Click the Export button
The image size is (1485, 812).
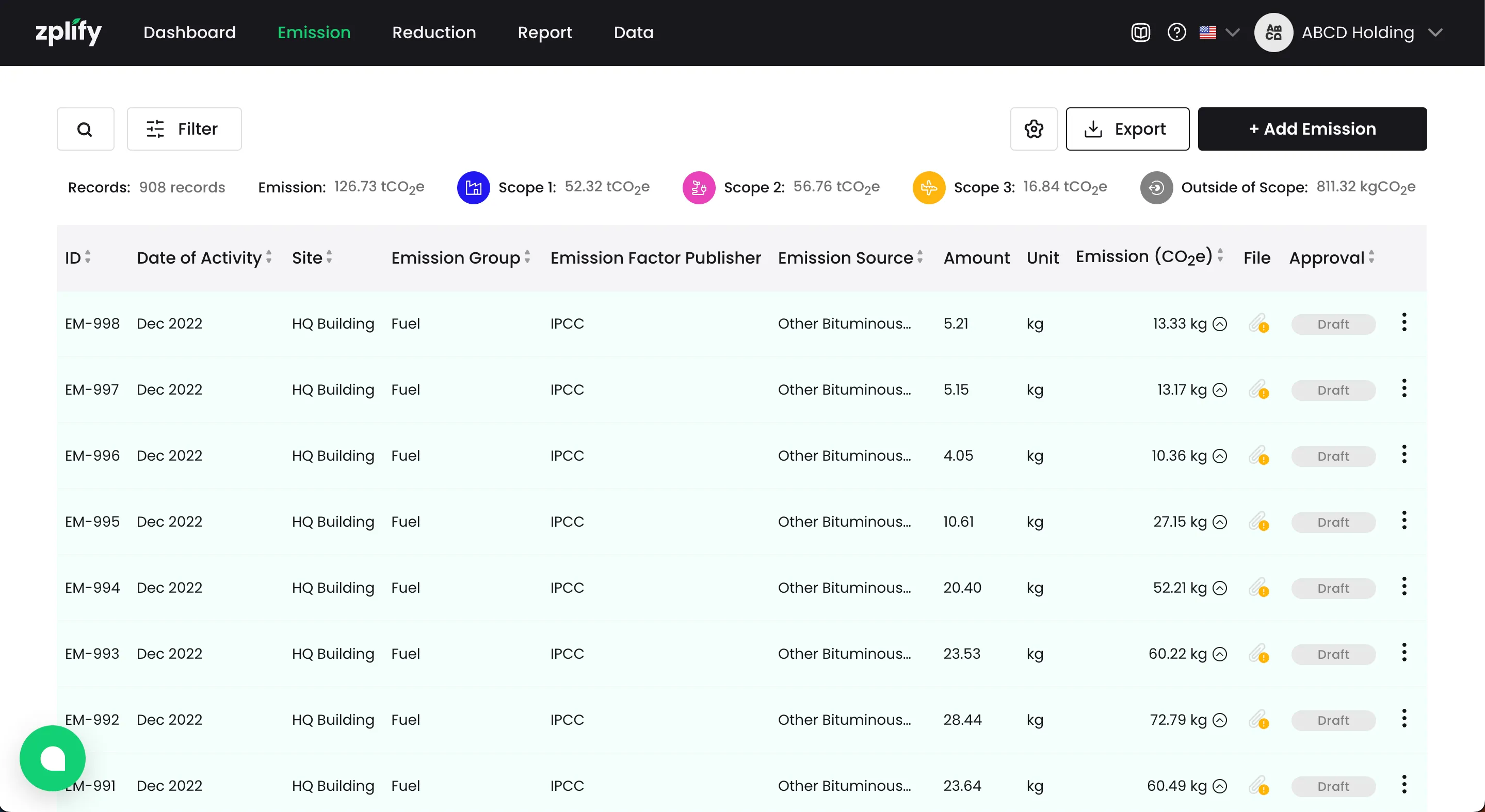(1127, 129)
